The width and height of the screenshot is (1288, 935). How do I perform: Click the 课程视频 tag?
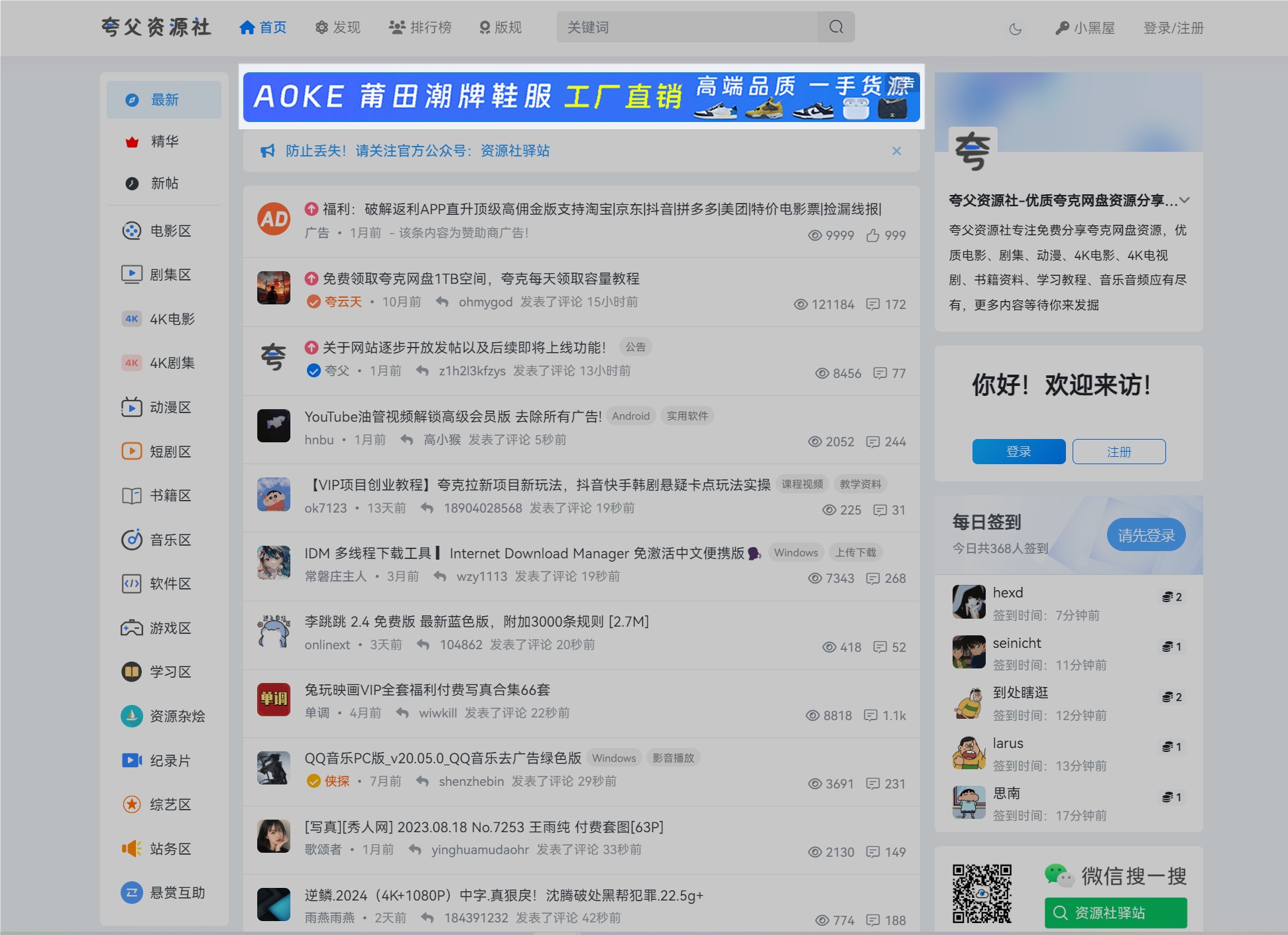[802, 484]
